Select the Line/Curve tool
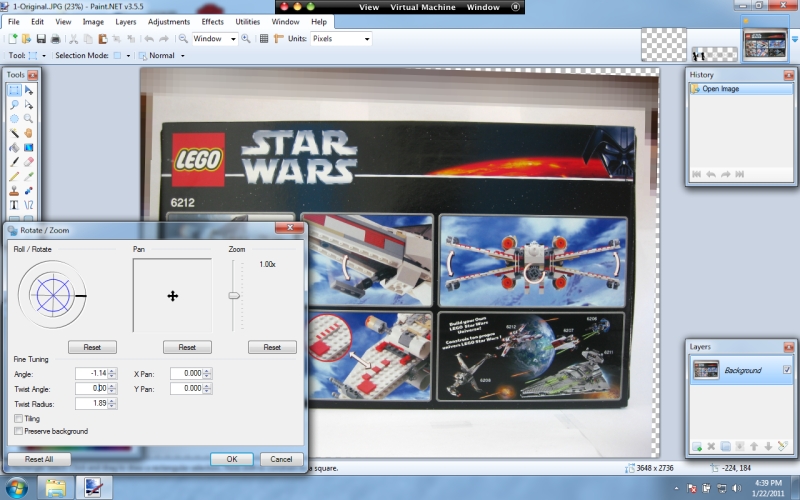Image resolution: width=800 pixels, height=500 pixels. pos(29,205)
